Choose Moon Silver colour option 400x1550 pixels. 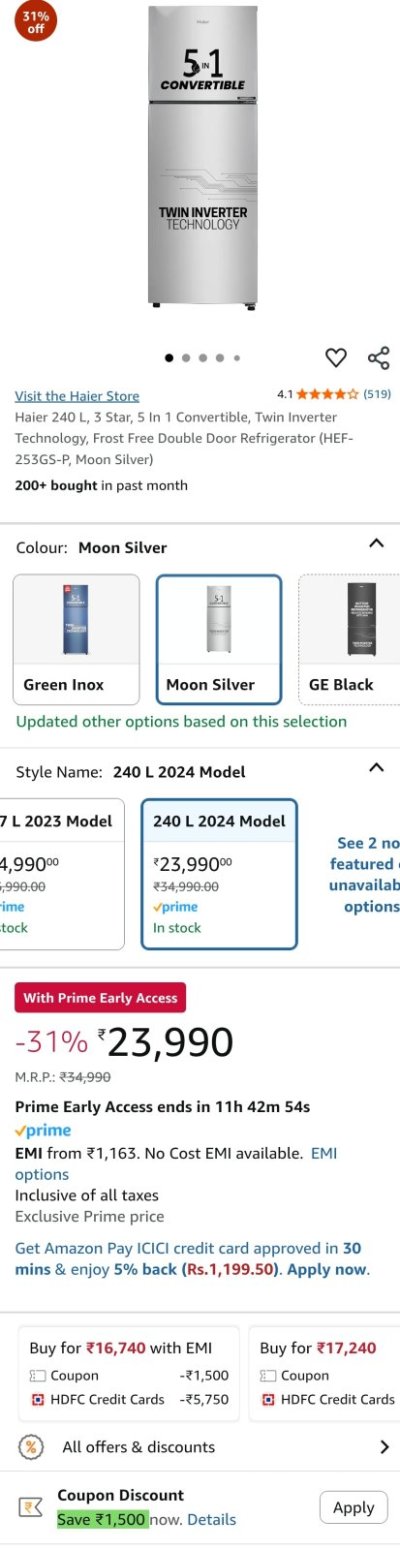pos(219,639)
